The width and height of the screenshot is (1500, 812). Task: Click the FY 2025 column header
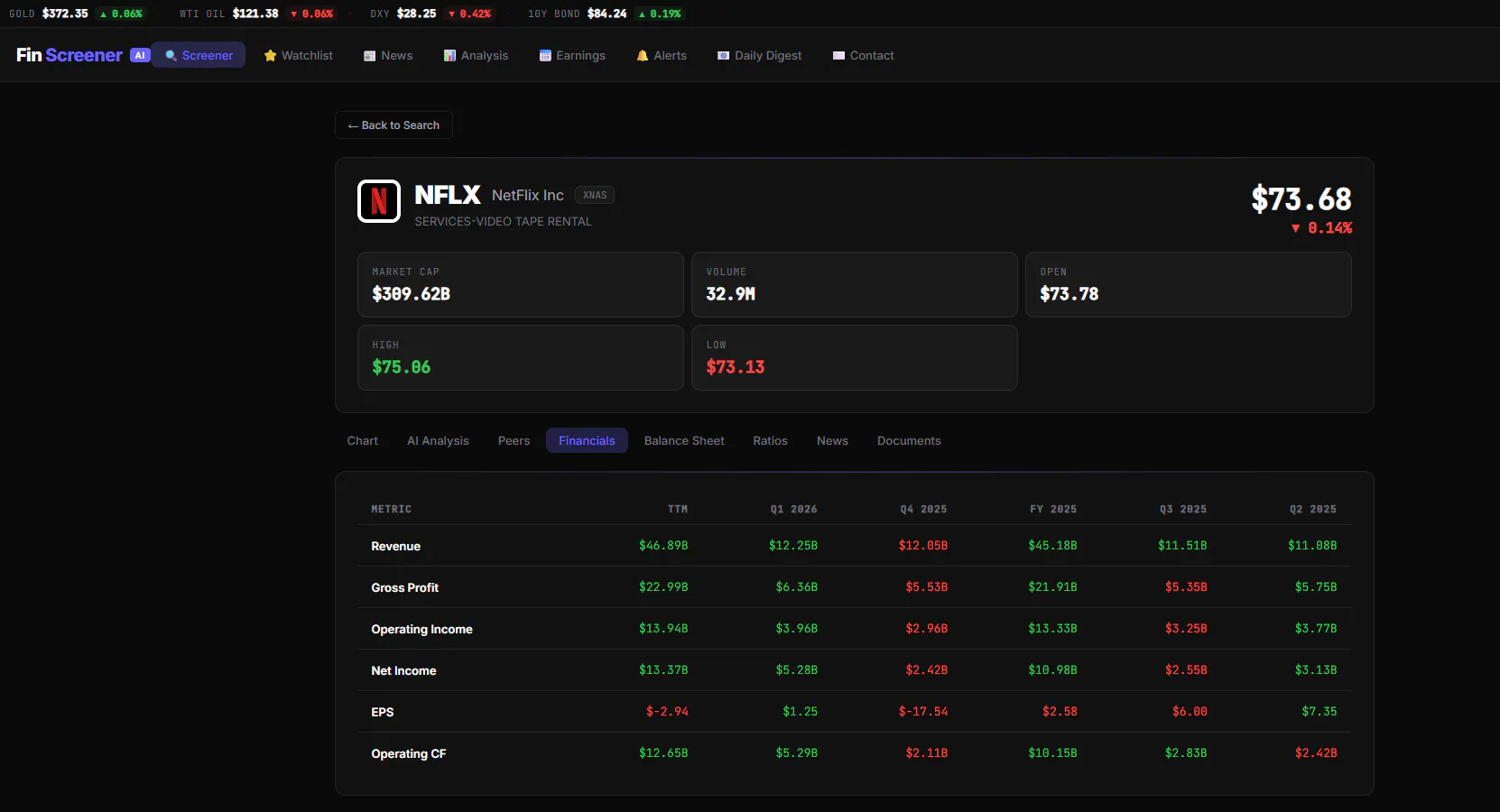coord(1054,510)
